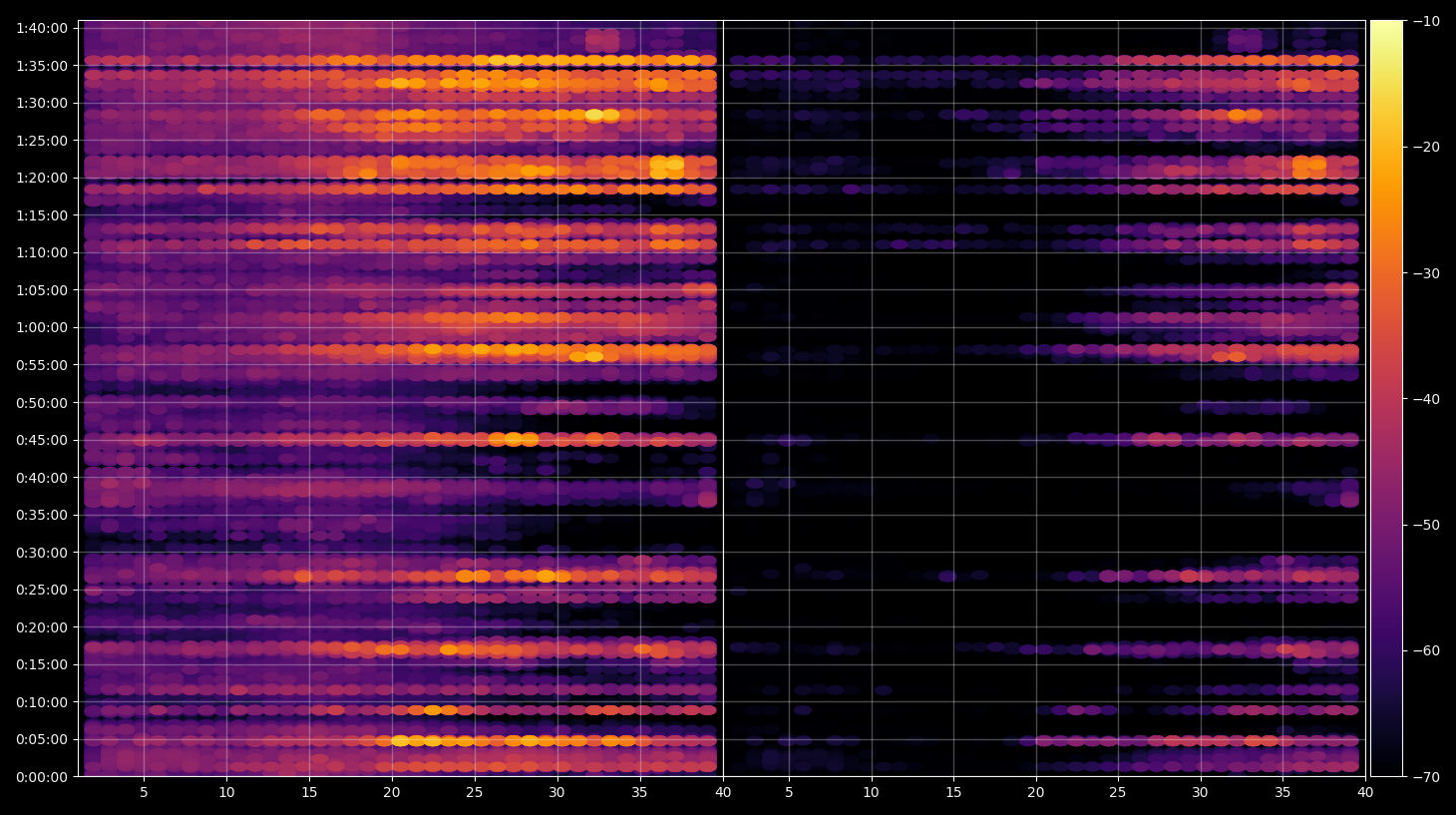1456x815 pixels.
Task: Pick the 0:15:00 y-axis label
Action: coord(42,664)
